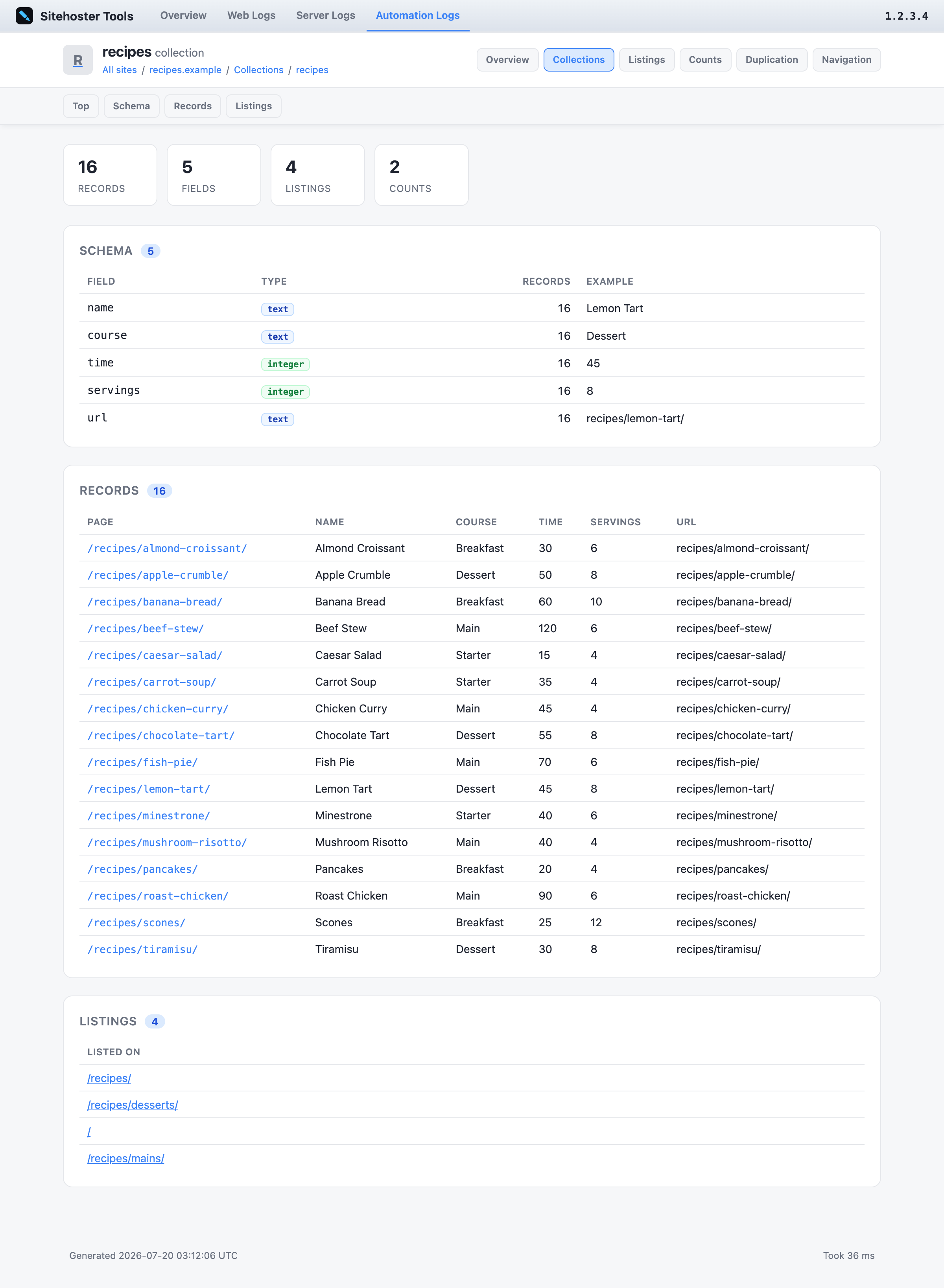Click the recipes collection R avatar icon
Viewport: 944px width, 1288px height.
(x=78, y=60)
